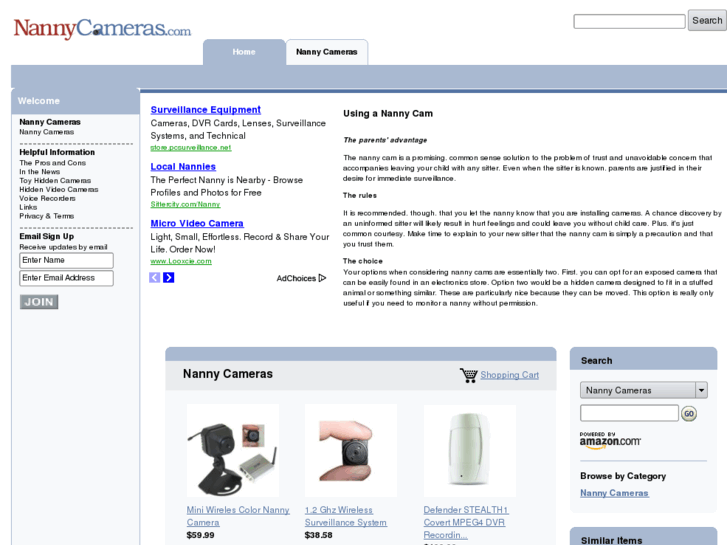The image size is (727, 545).
Task: Click the round GO button icon
Action: (689, 413)
